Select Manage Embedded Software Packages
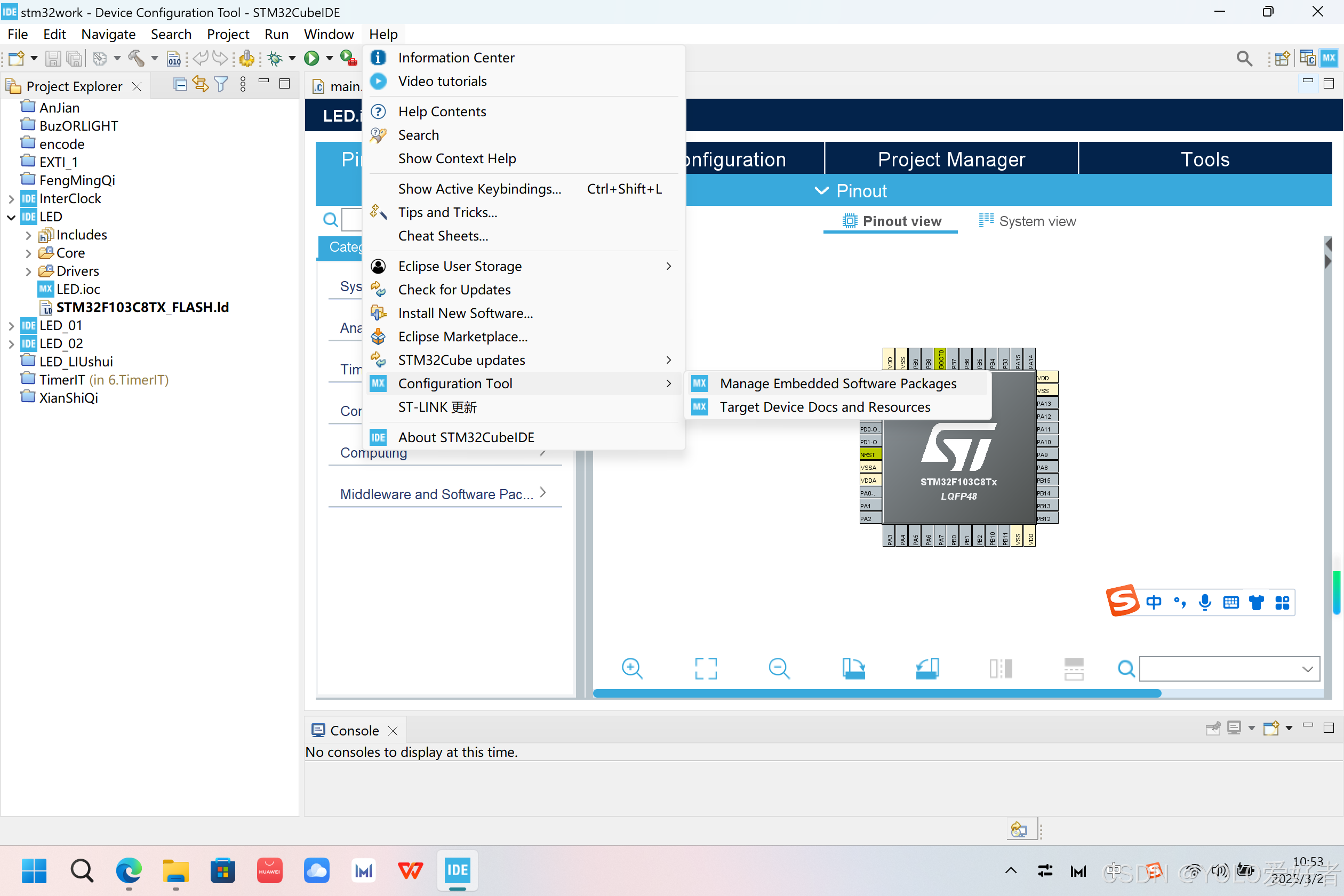 pyautogui.click(x=837, y=383)
